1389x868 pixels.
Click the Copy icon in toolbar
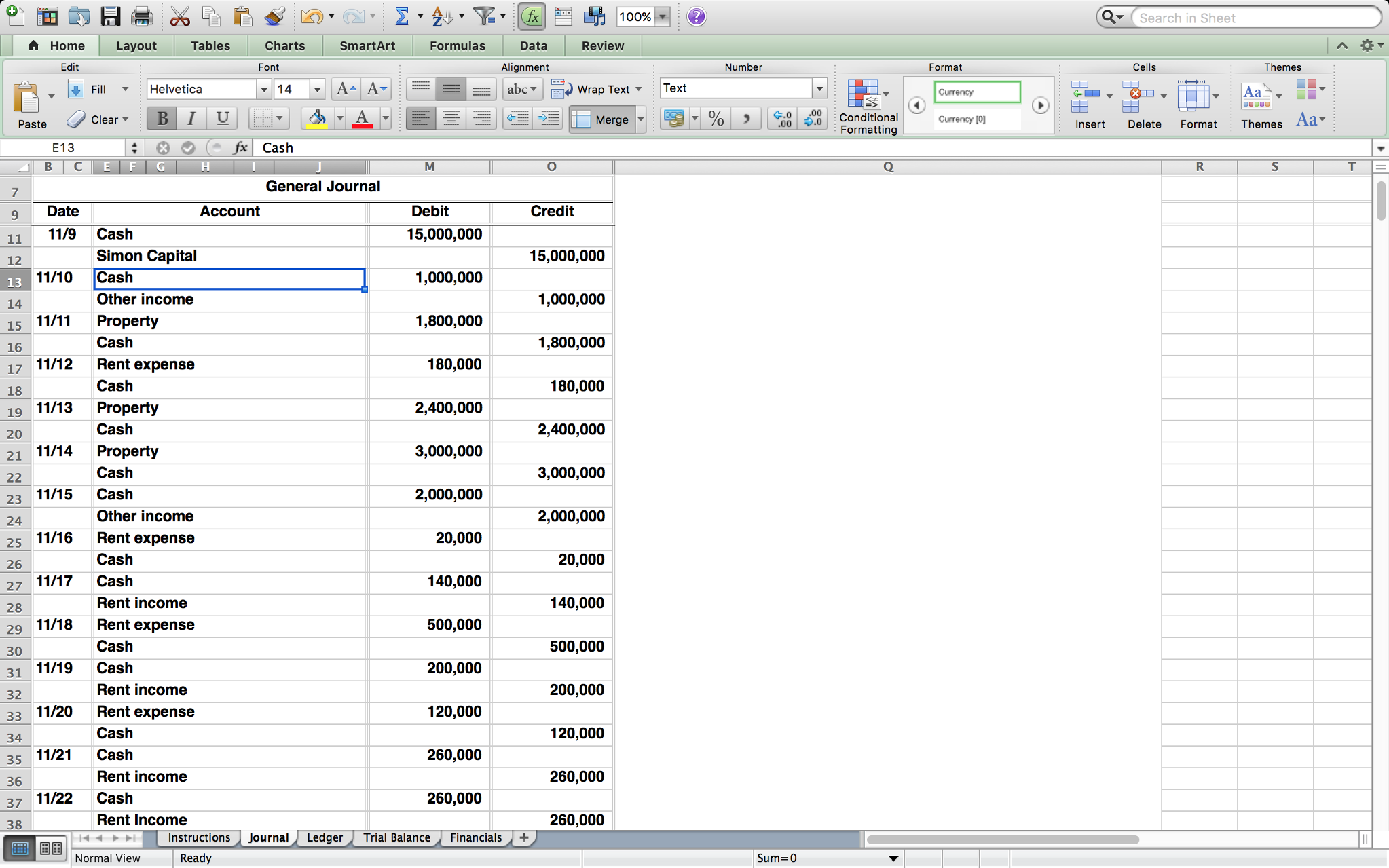click(x=211, y=16)
